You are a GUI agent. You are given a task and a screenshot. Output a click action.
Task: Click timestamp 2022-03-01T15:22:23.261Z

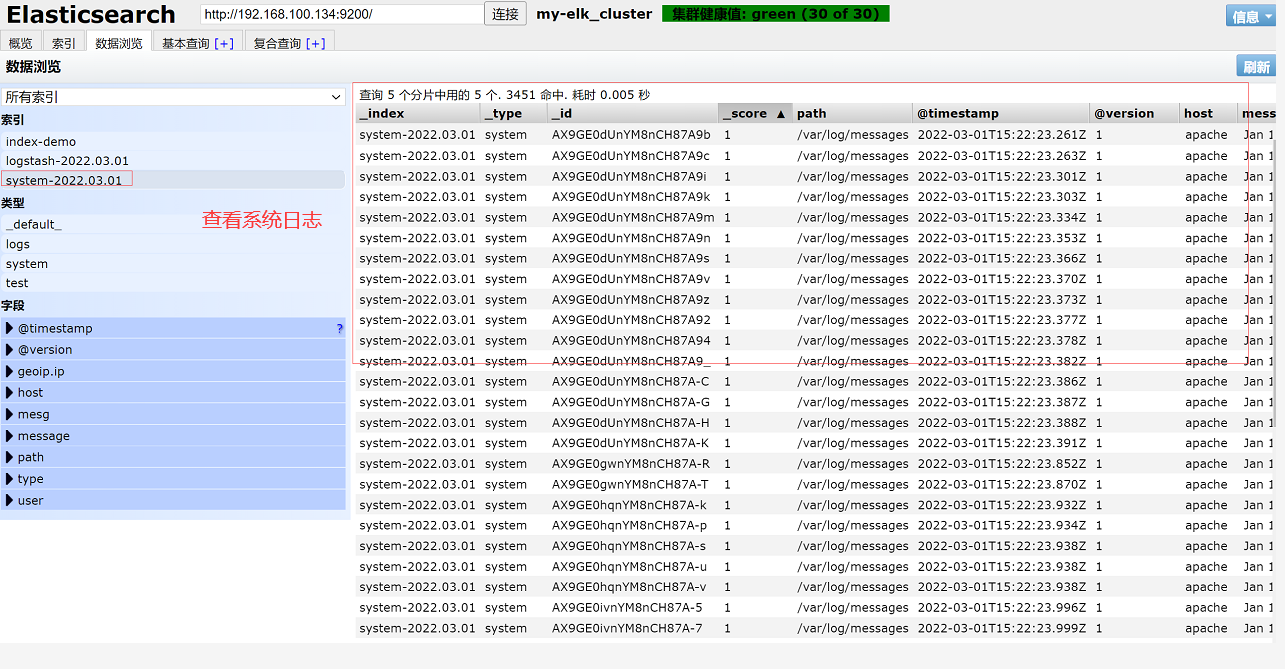1002,135
